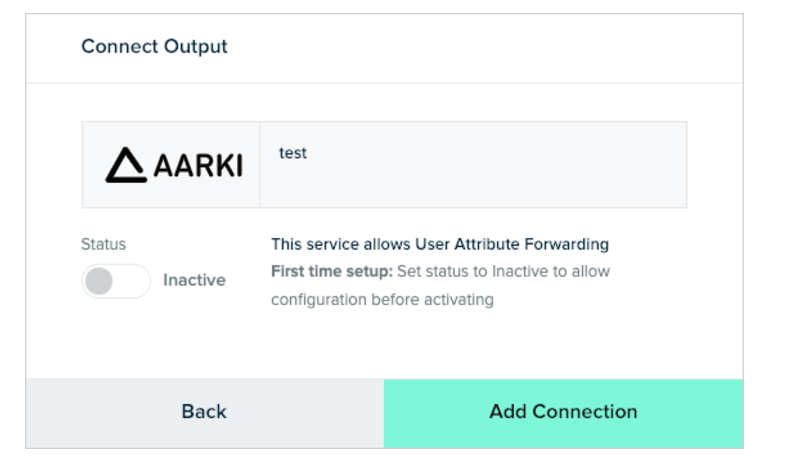Screen dimensions: 810x460
Task: Click the white track of Status switch
Action: coord(132,281)
